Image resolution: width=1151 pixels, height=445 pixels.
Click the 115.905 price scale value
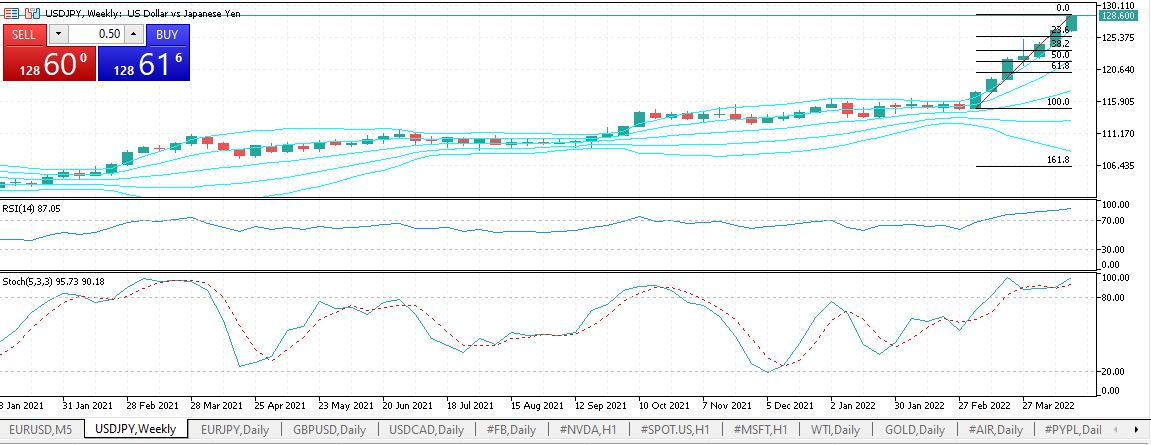tap(1118, 101)
